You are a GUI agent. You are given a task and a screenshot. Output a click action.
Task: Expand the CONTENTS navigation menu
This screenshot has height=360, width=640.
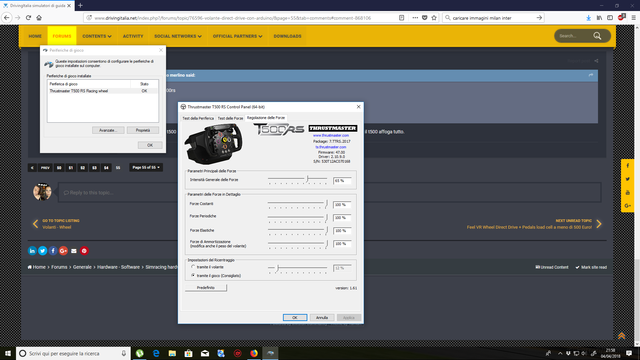tap(97, 36)
